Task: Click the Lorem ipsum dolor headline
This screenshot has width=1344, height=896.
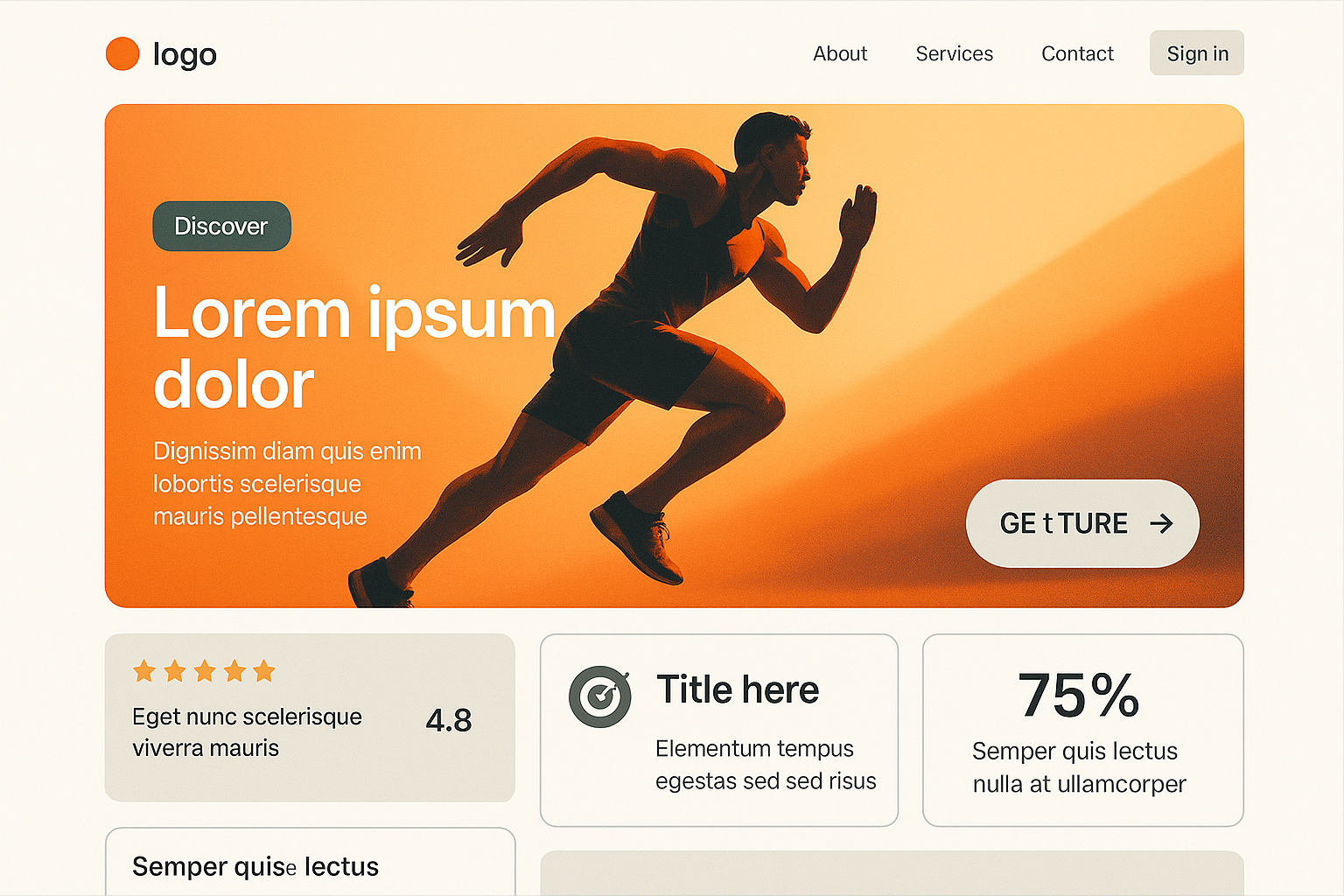Action: [354, 347]
